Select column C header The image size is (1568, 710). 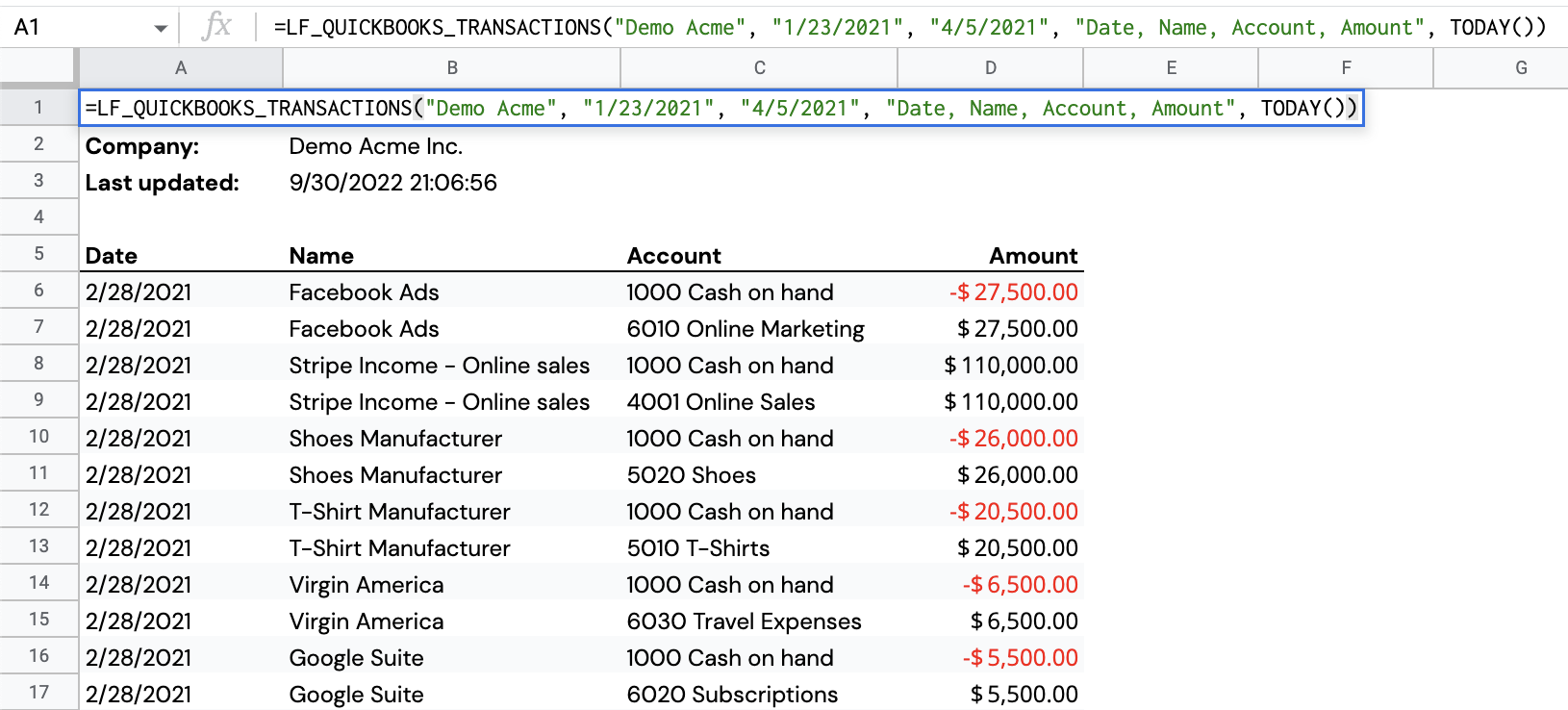pos(759,68)
